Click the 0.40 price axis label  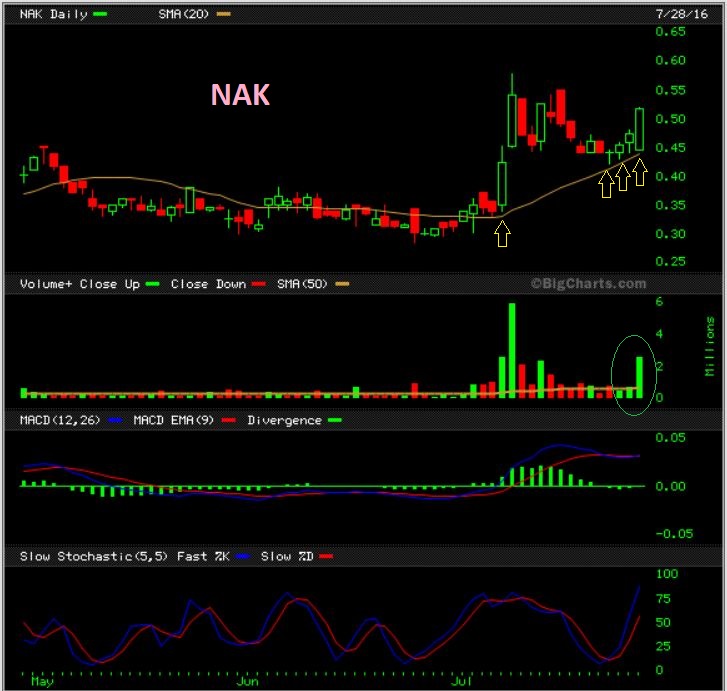click(670, 176)
